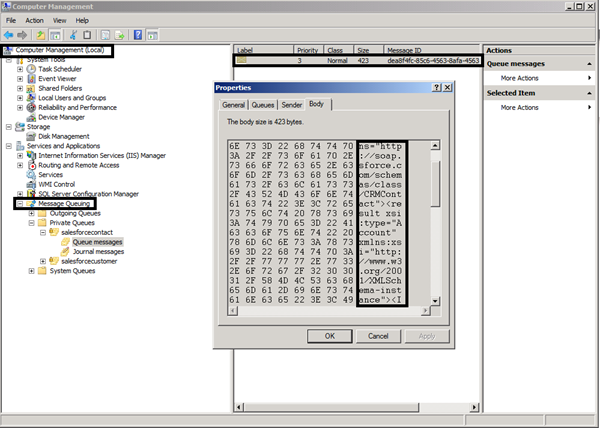This screenshot has height=428, width=600.
Task: Click the Refresh toolbar icon
Action: (x=105, y=35)
